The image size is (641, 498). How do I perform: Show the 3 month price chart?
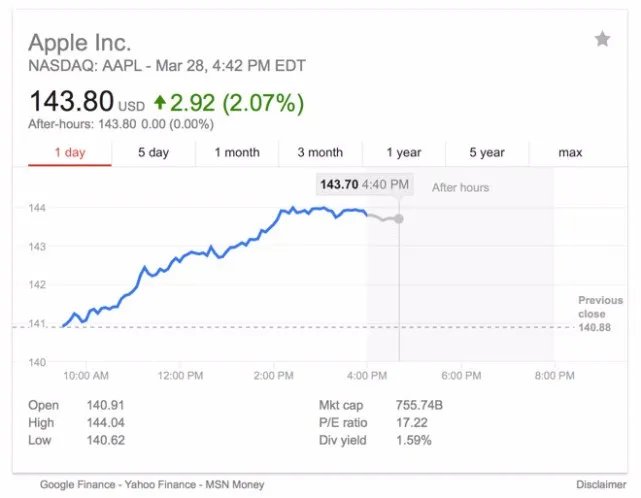click(320, 153)
